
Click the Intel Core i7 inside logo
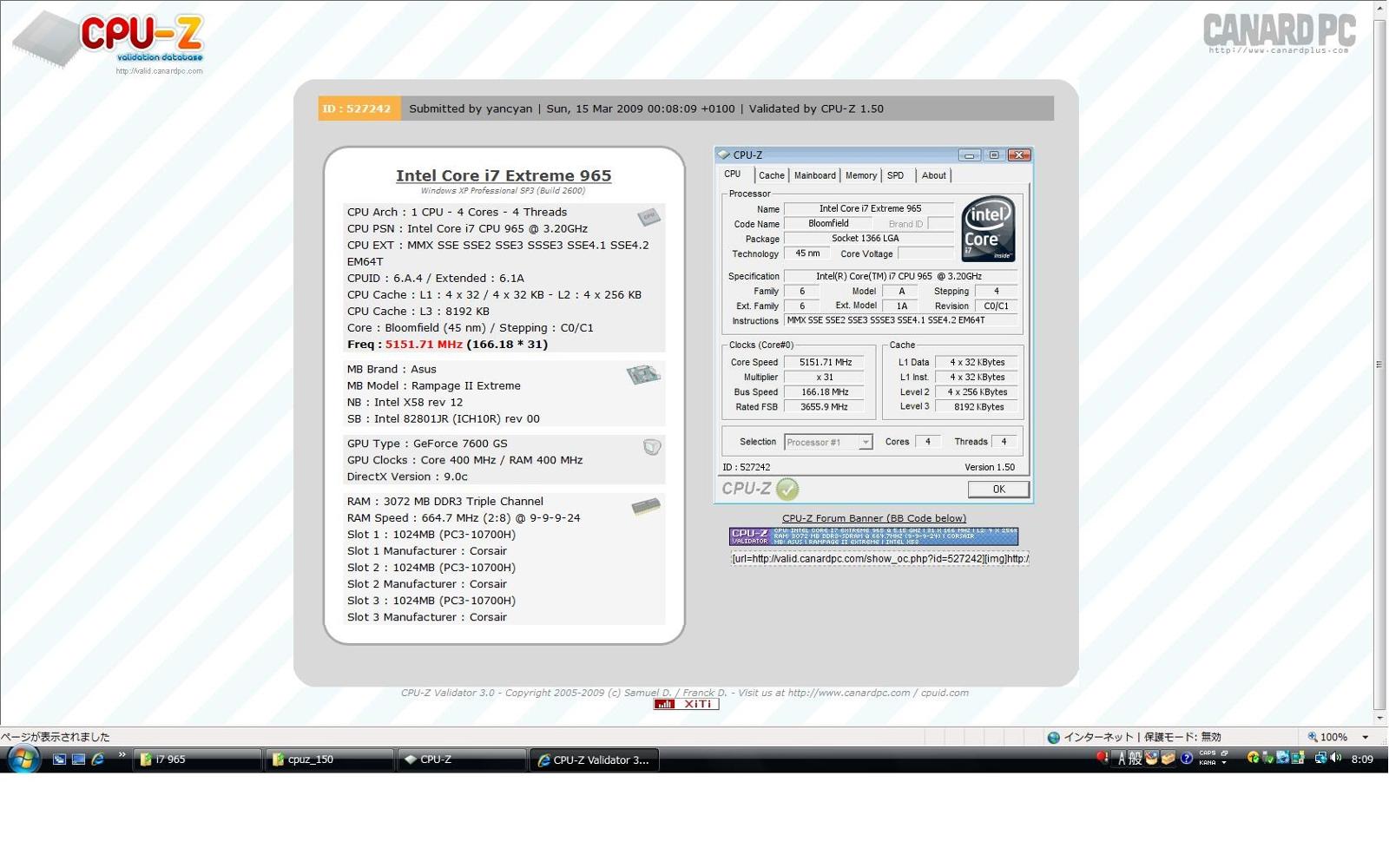[988, 230]
